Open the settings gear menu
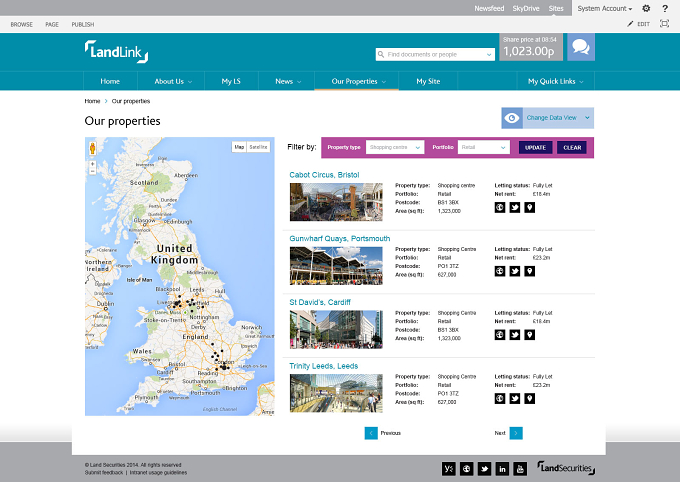Viewport: 680px width, 482px height. (646, 8)
